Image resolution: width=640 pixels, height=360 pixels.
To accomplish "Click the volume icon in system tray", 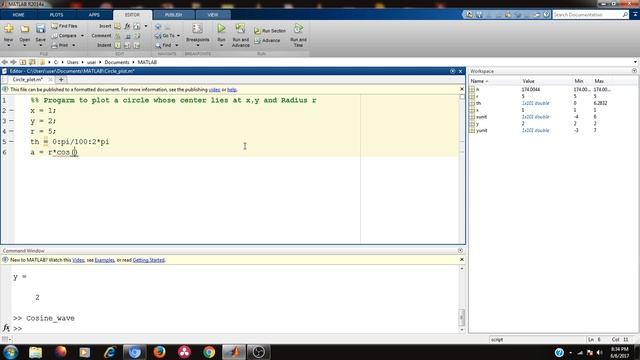I will [x=600, y=352].
